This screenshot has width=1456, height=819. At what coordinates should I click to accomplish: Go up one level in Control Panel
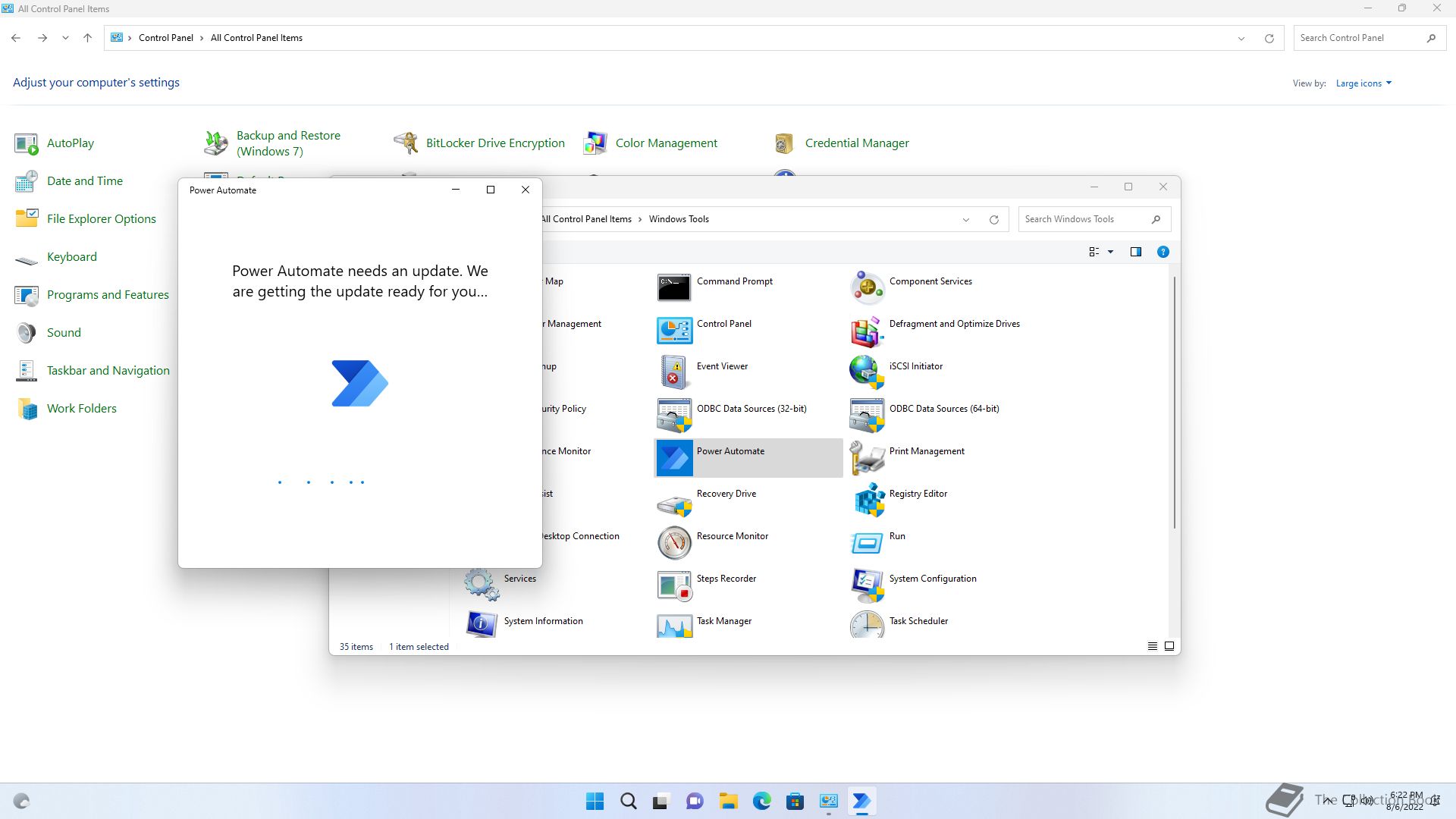(x=87, y=38)
